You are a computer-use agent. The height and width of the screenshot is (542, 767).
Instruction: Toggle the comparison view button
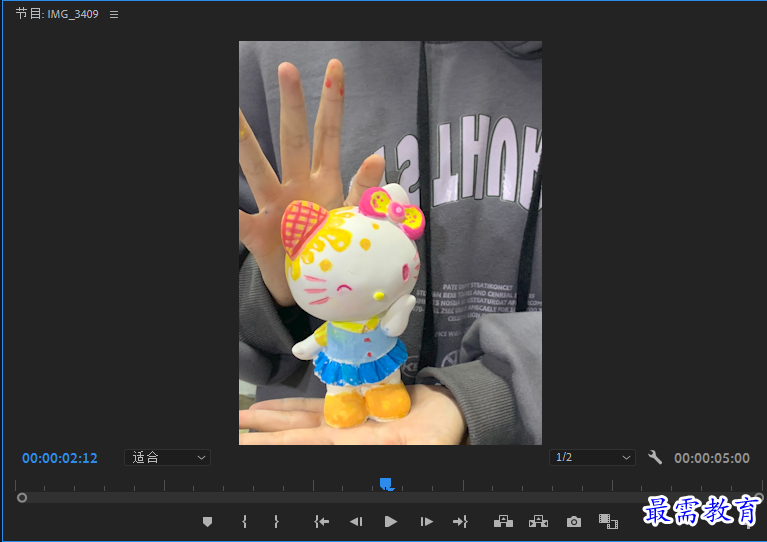point(608,521)
